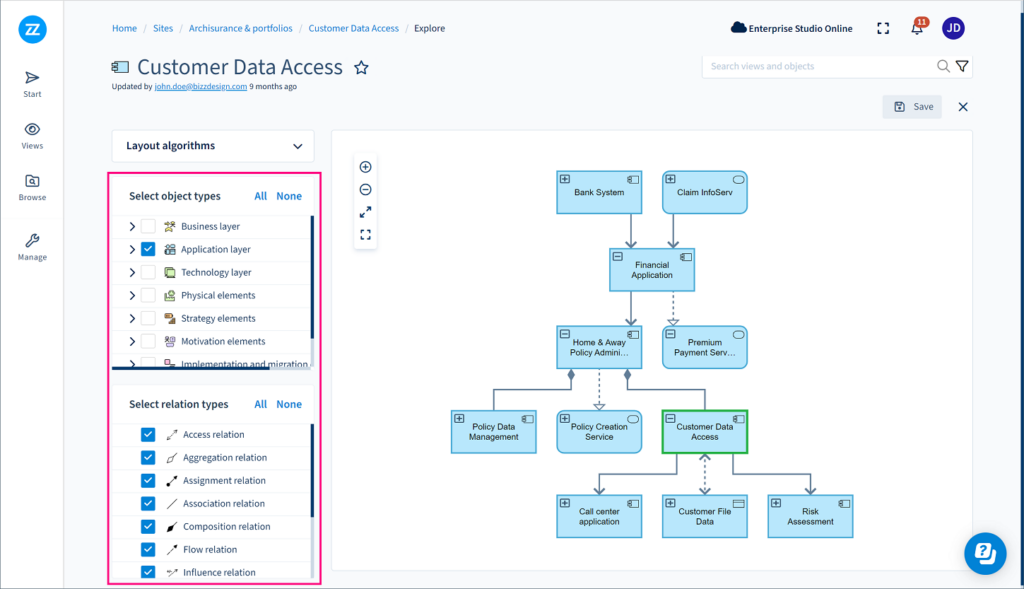Uncheck the Flow relation checkbox
This screenshot has width=1024, height=589.
point(148,550)
